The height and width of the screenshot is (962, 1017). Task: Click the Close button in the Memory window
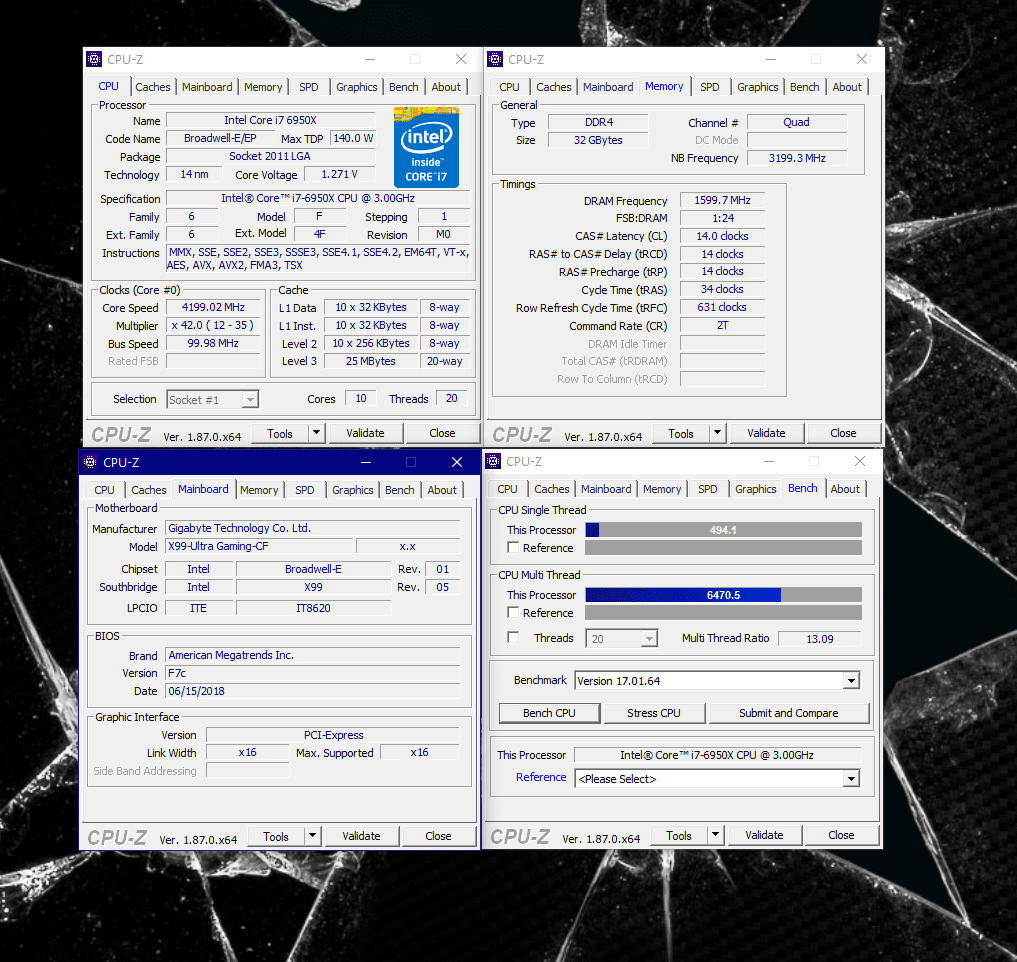click(x=843, y=433)
